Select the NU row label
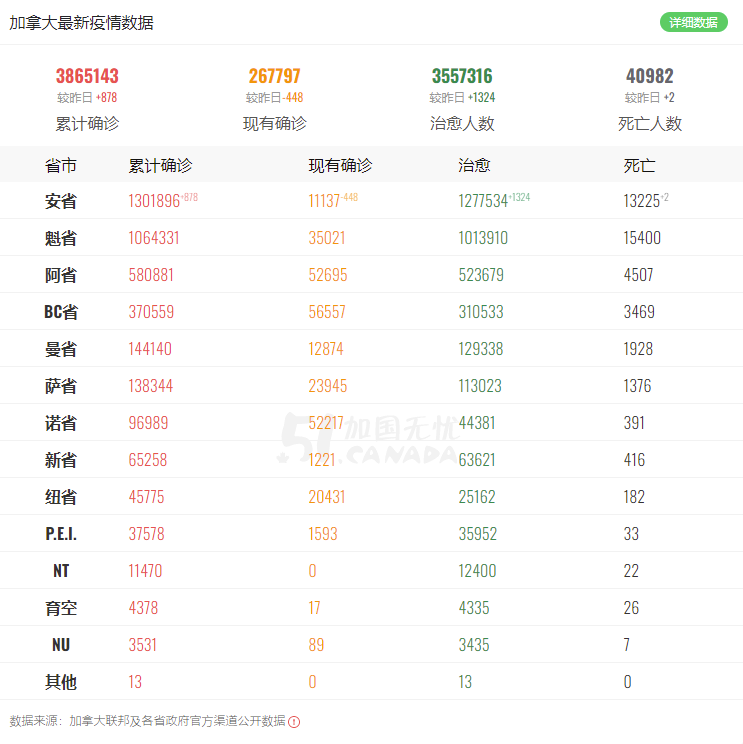Image resolution: width=743 pixels, height=744 pixels. click(61, 645)
